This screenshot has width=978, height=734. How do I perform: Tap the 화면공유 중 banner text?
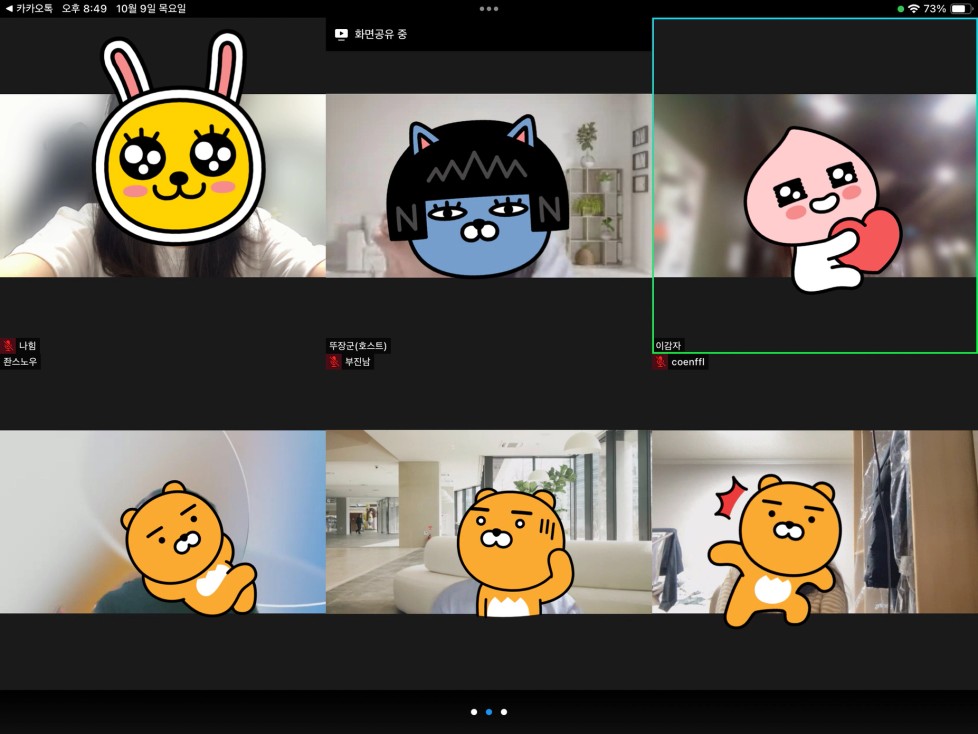381,34
